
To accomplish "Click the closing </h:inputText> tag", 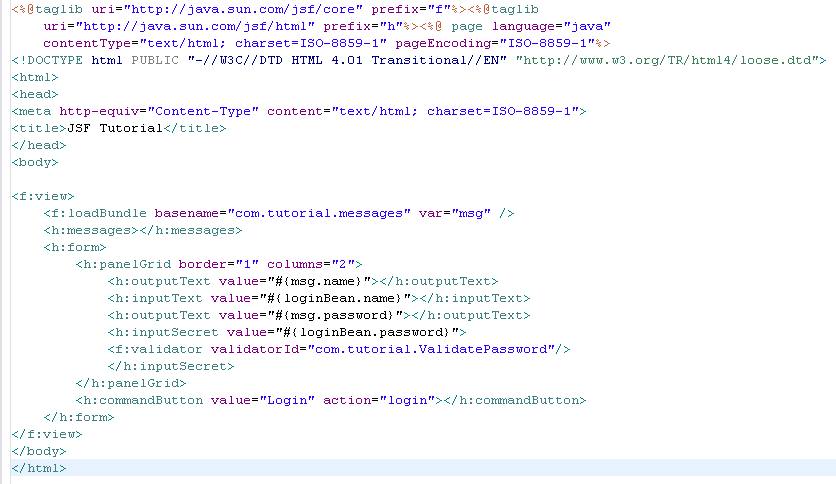I will [x=475, y=299].
